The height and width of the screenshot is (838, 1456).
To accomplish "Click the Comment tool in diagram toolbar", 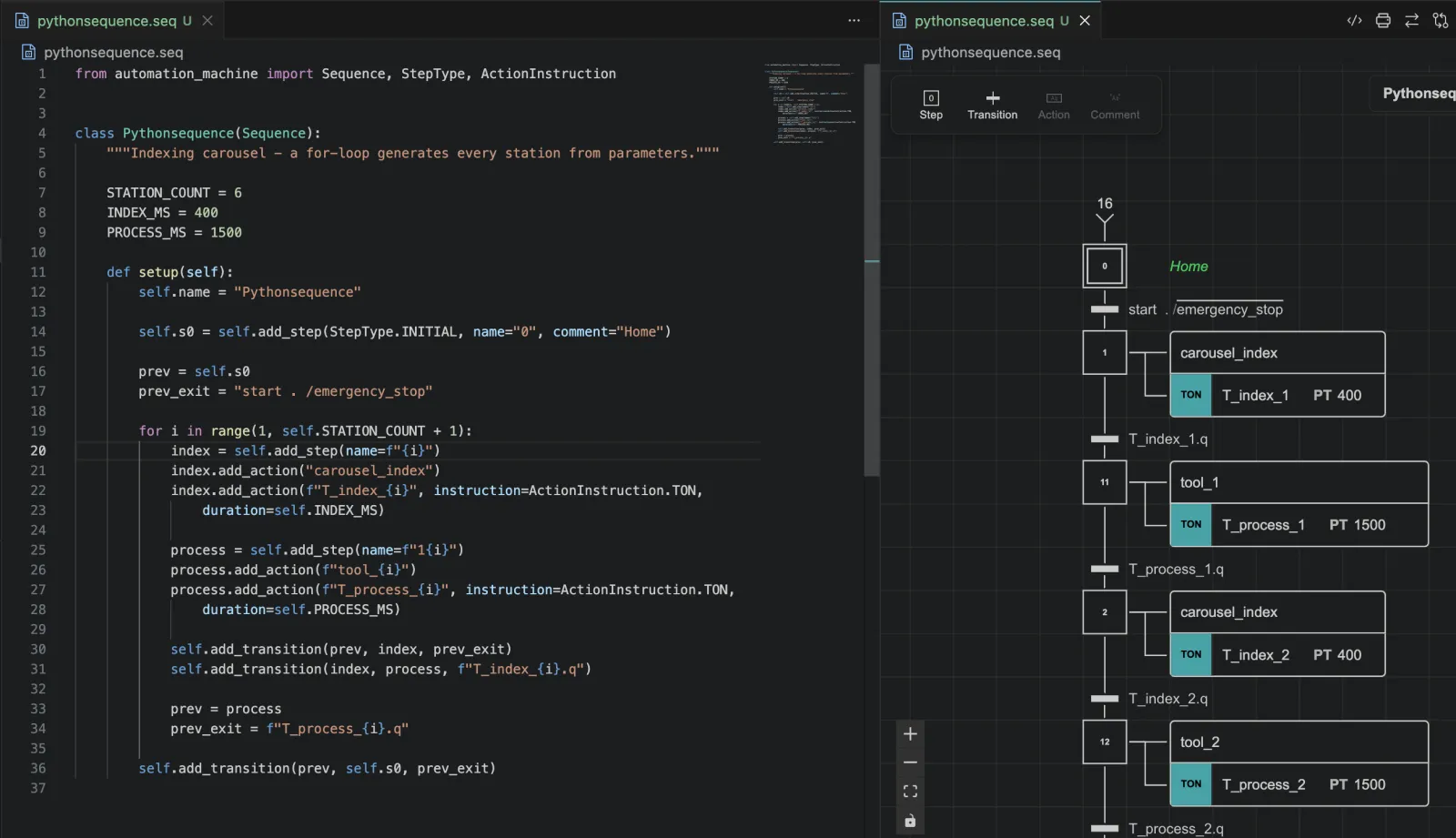I will [x=1115, y=106].
